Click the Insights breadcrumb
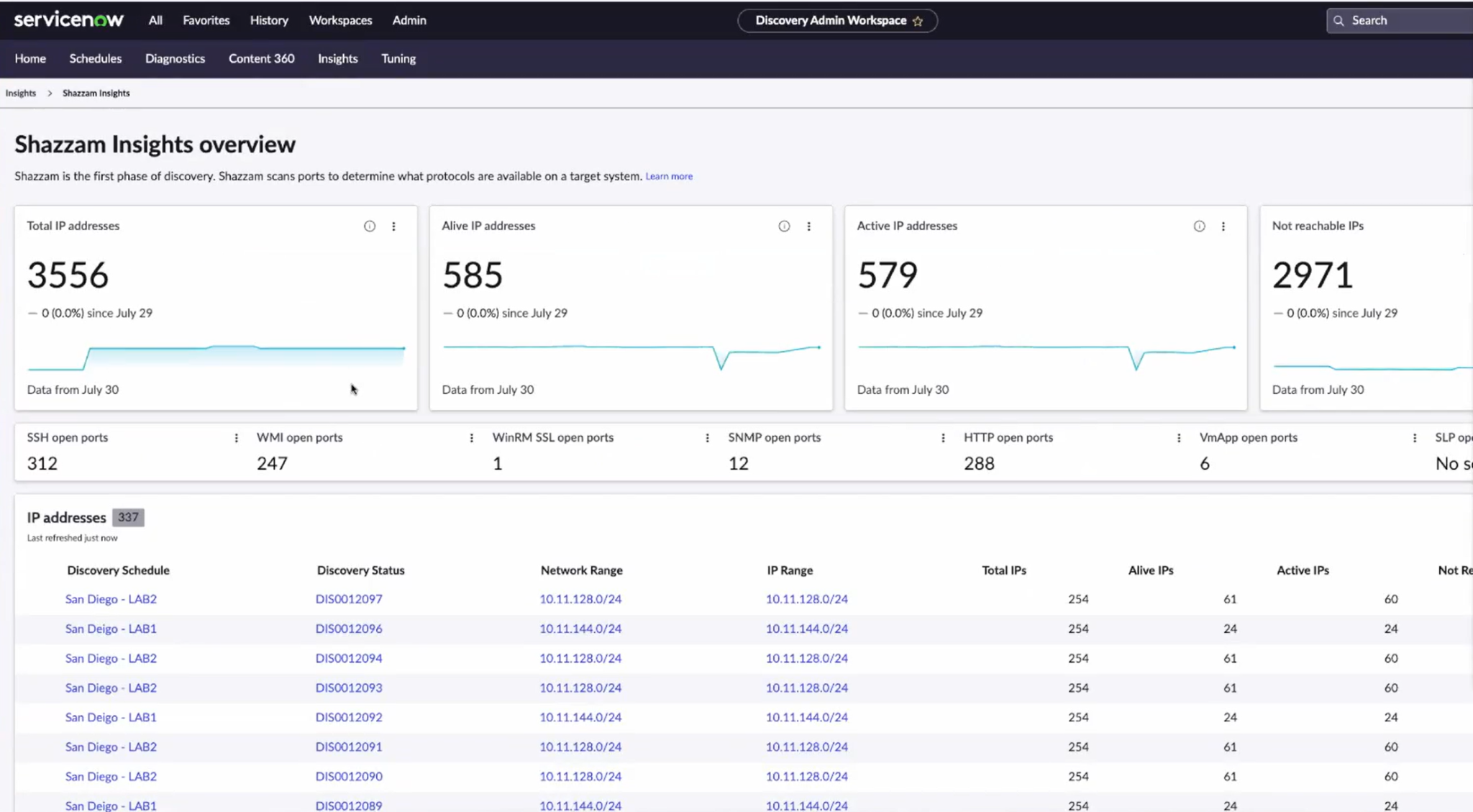Image resolution: width=1473 pixels, height=812 pixels. pos(20,93)
